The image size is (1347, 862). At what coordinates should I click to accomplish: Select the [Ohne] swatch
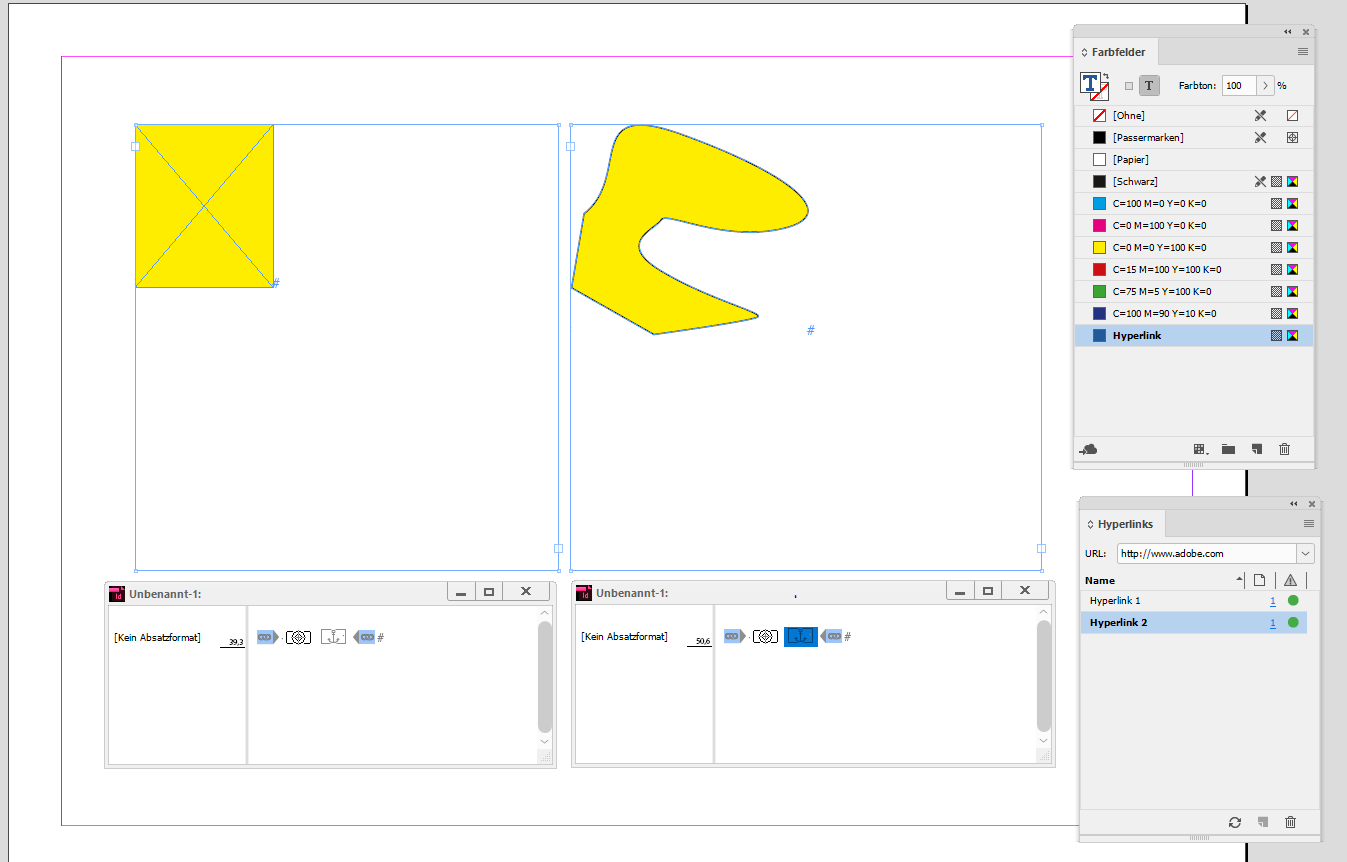(x=1194, y=115)
